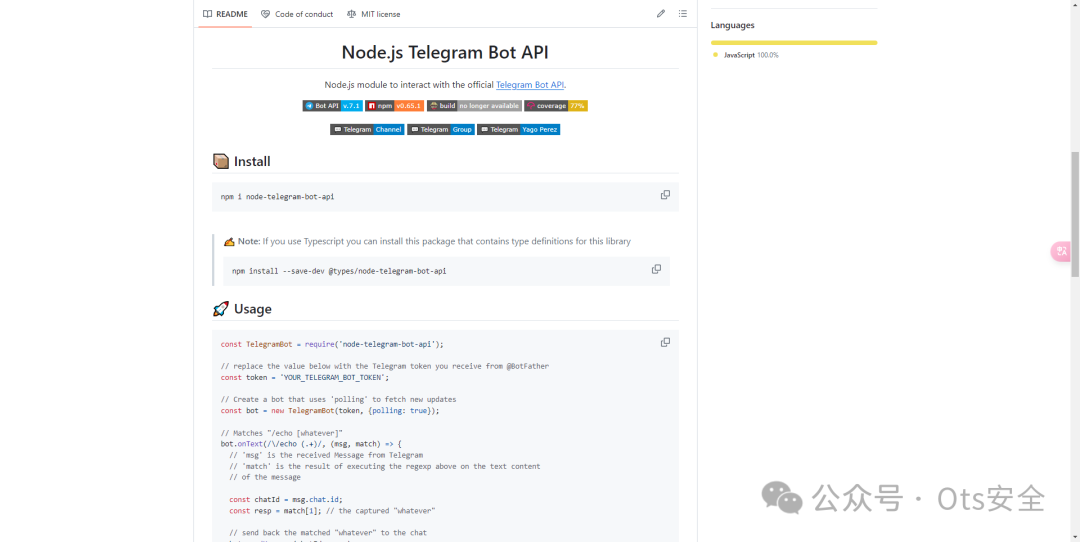The image size is (1080, 542).
Task: Click the Usage heading
Action: pyautogui.click(x=253, y=309)
